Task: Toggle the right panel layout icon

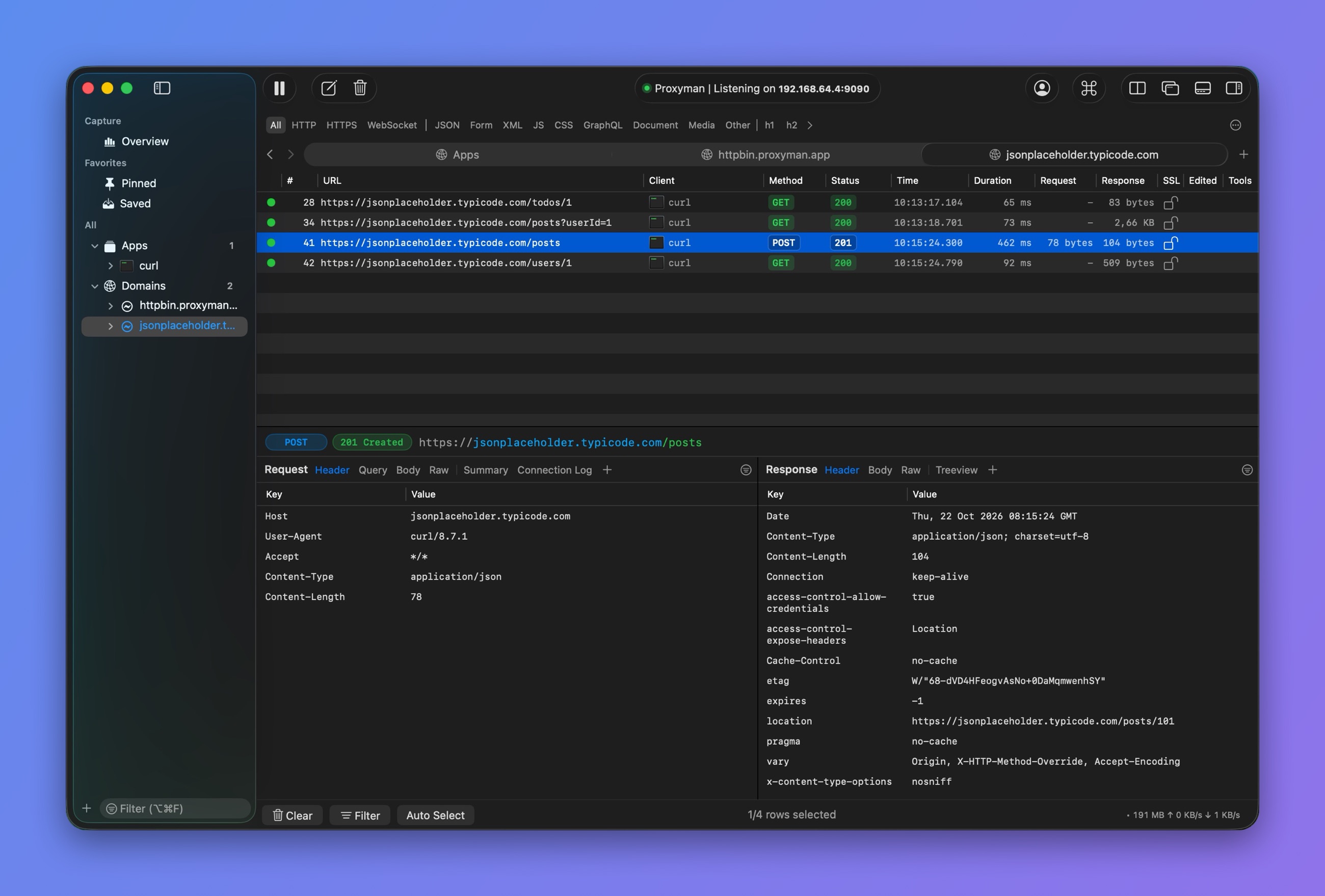Action: pyautogui.click(x=1234, y=88)
